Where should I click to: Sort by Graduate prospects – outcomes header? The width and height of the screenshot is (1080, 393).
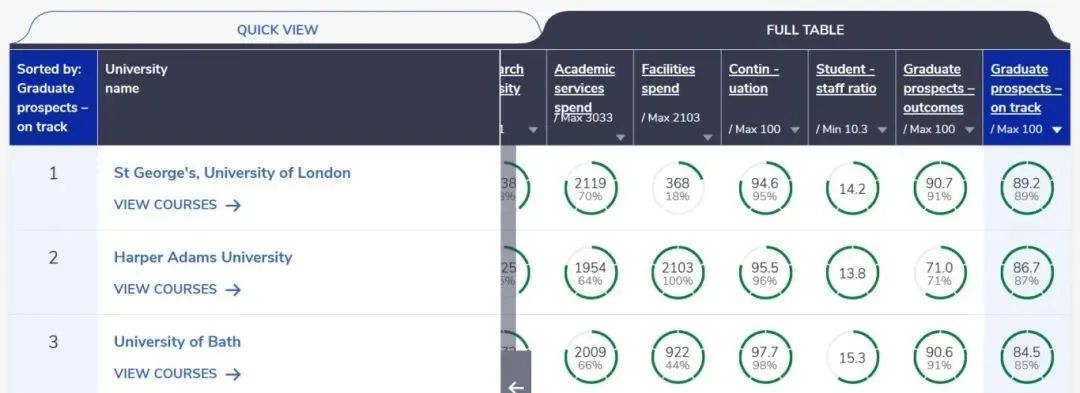tap(938, 88)
